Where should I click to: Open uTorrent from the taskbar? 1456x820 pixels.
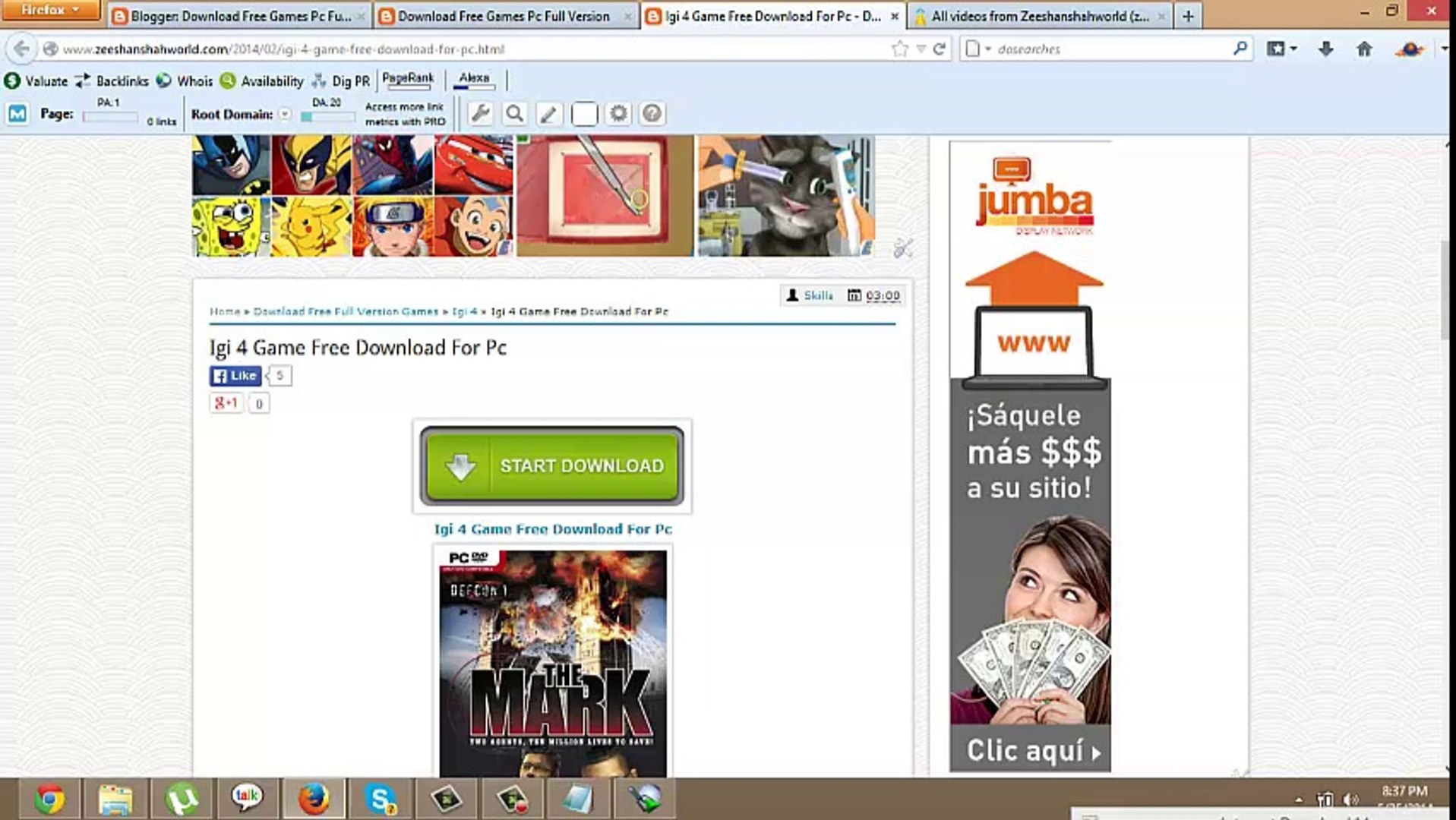[x=182, y=799]
